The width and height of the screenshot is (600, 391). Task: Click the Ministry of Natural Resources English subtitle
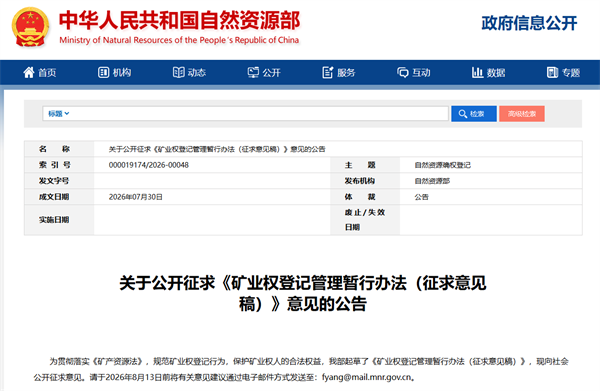[x=179, y=40]
